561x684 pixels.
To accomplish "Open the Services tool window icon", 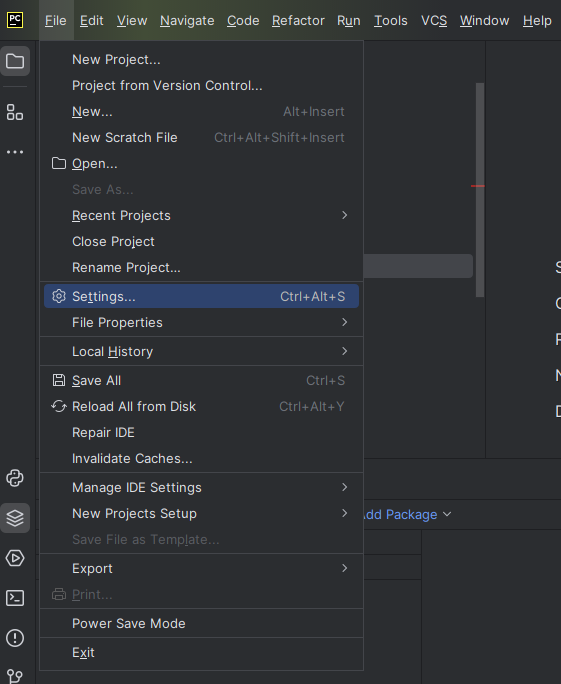I will [15, 558].
